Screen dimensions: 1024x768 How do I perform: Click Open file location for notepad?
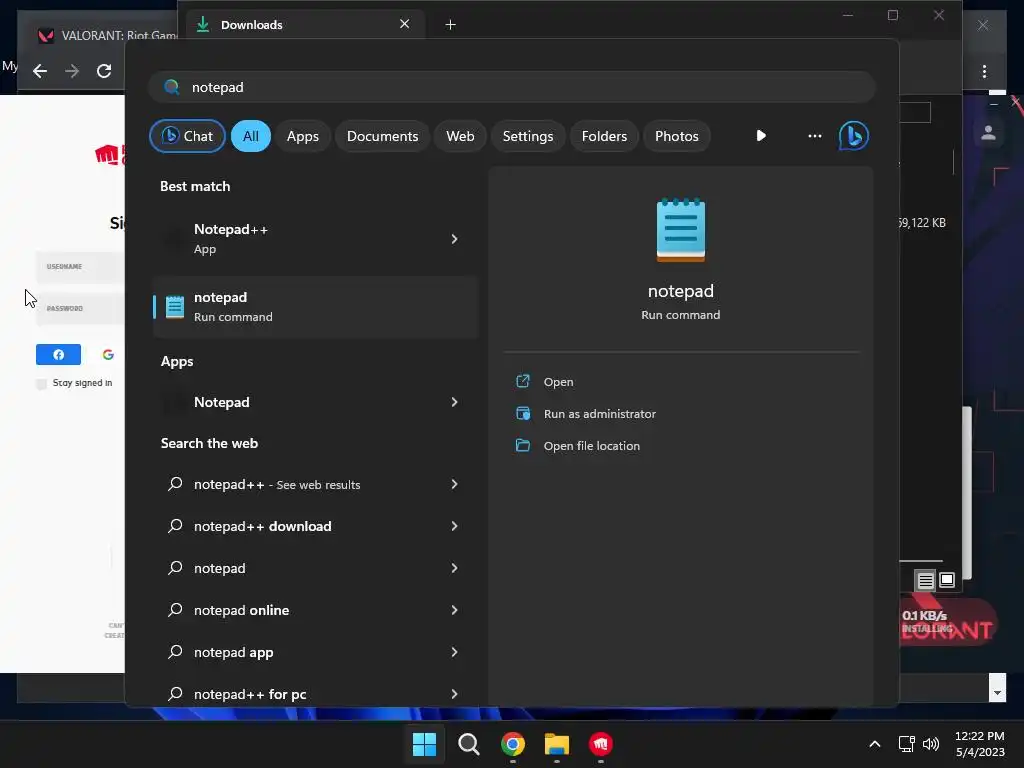tap(592, 446)
